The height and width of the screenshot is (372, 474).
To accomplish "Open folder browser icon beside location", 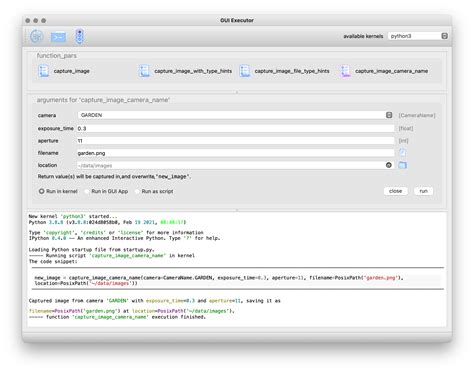I will [403, 165].
